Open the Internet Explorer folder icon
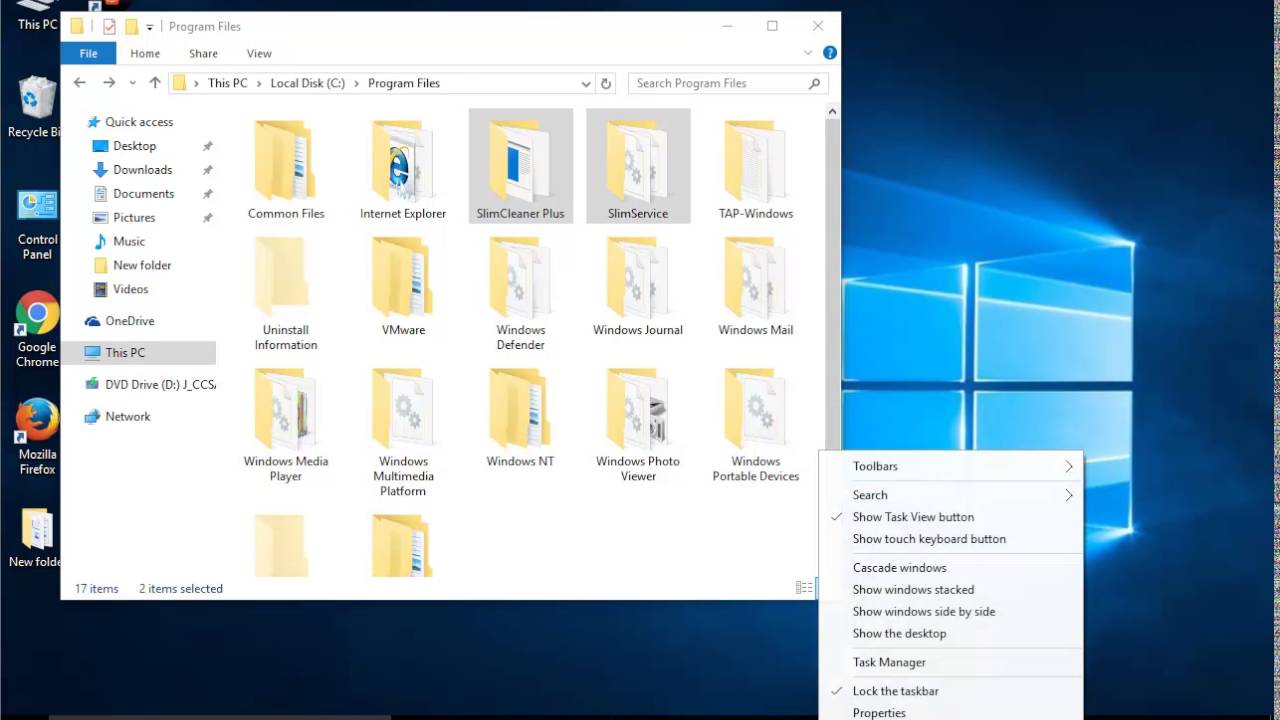The width and height of the screenshot is (1280, 720). tap(403, 160)
